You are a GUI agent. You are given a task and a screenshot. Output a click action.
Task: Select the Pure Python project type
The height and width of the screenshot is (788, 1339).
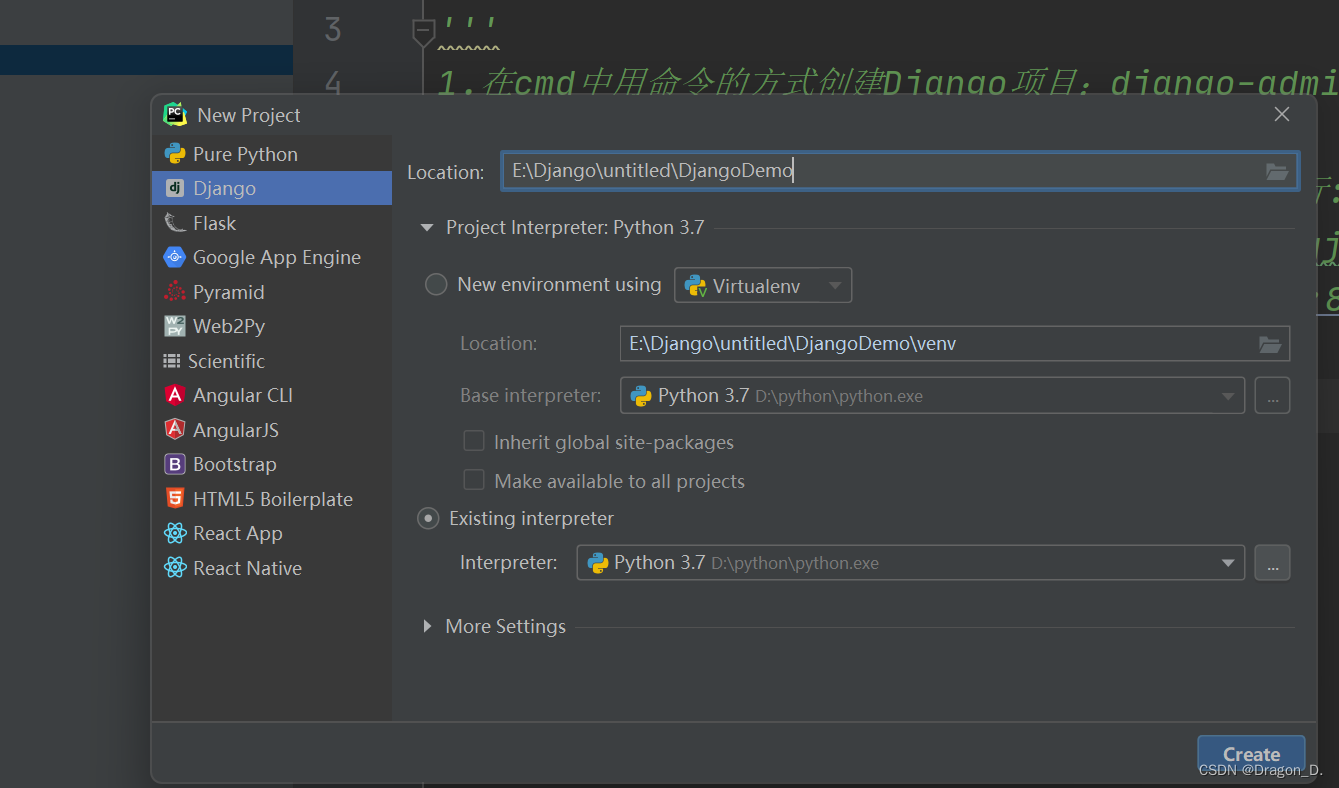coord(271,154)
